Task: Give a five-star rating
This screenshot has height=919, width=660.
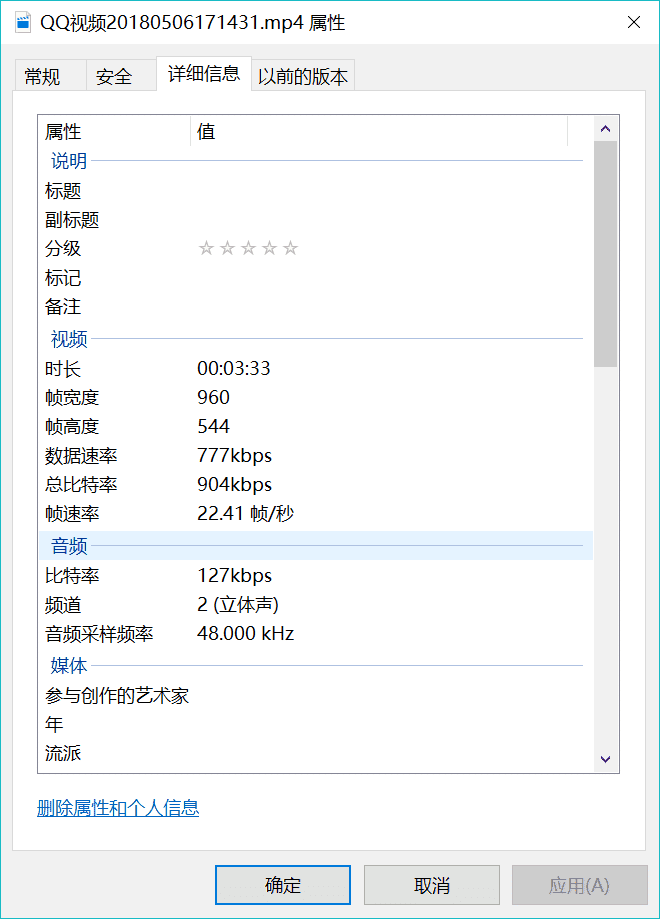Action: [x=290, y=249]
